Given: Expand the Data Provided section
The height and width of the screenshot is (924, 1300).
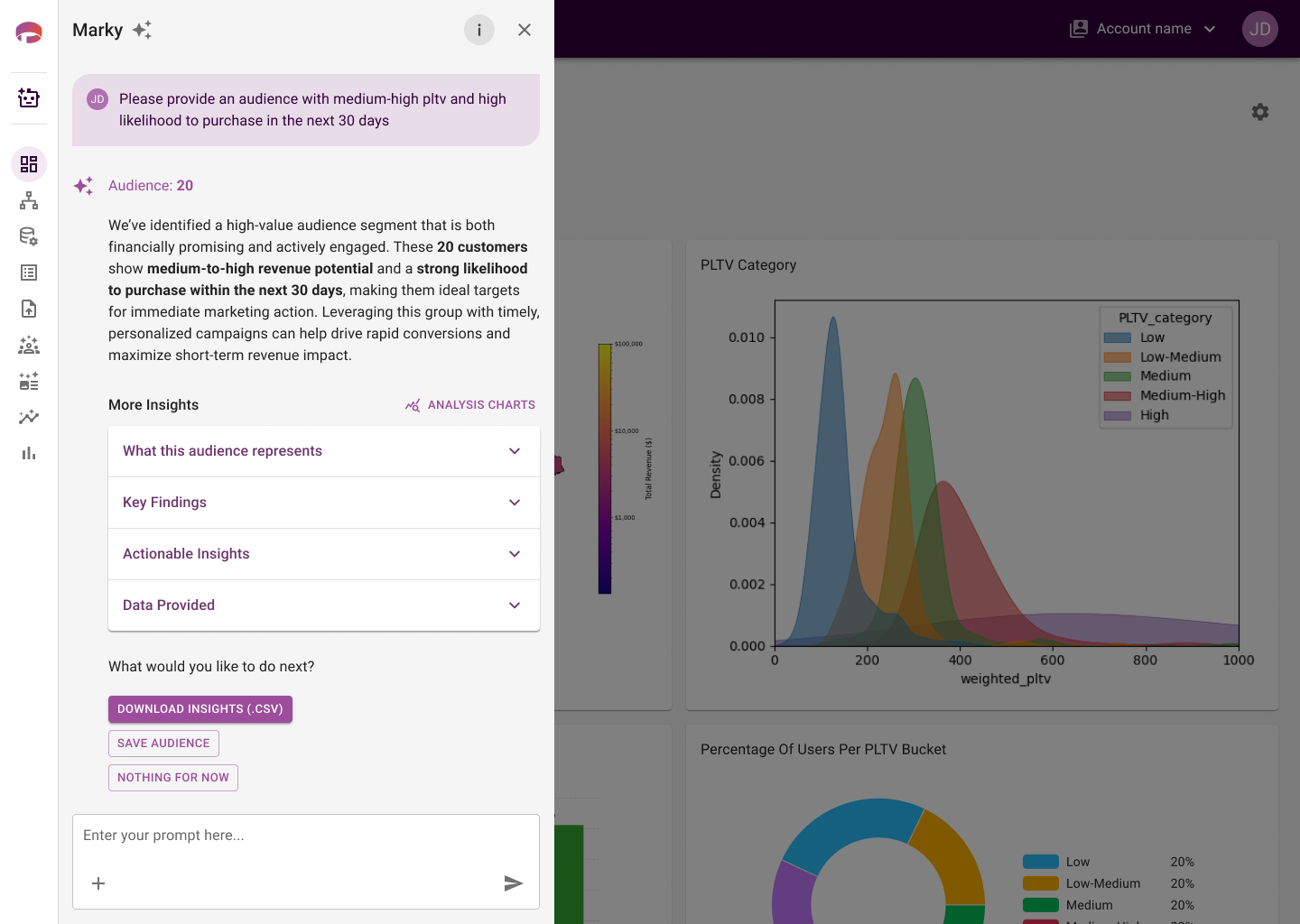Looking at the screenshot, I should click(x=324, y=605).
